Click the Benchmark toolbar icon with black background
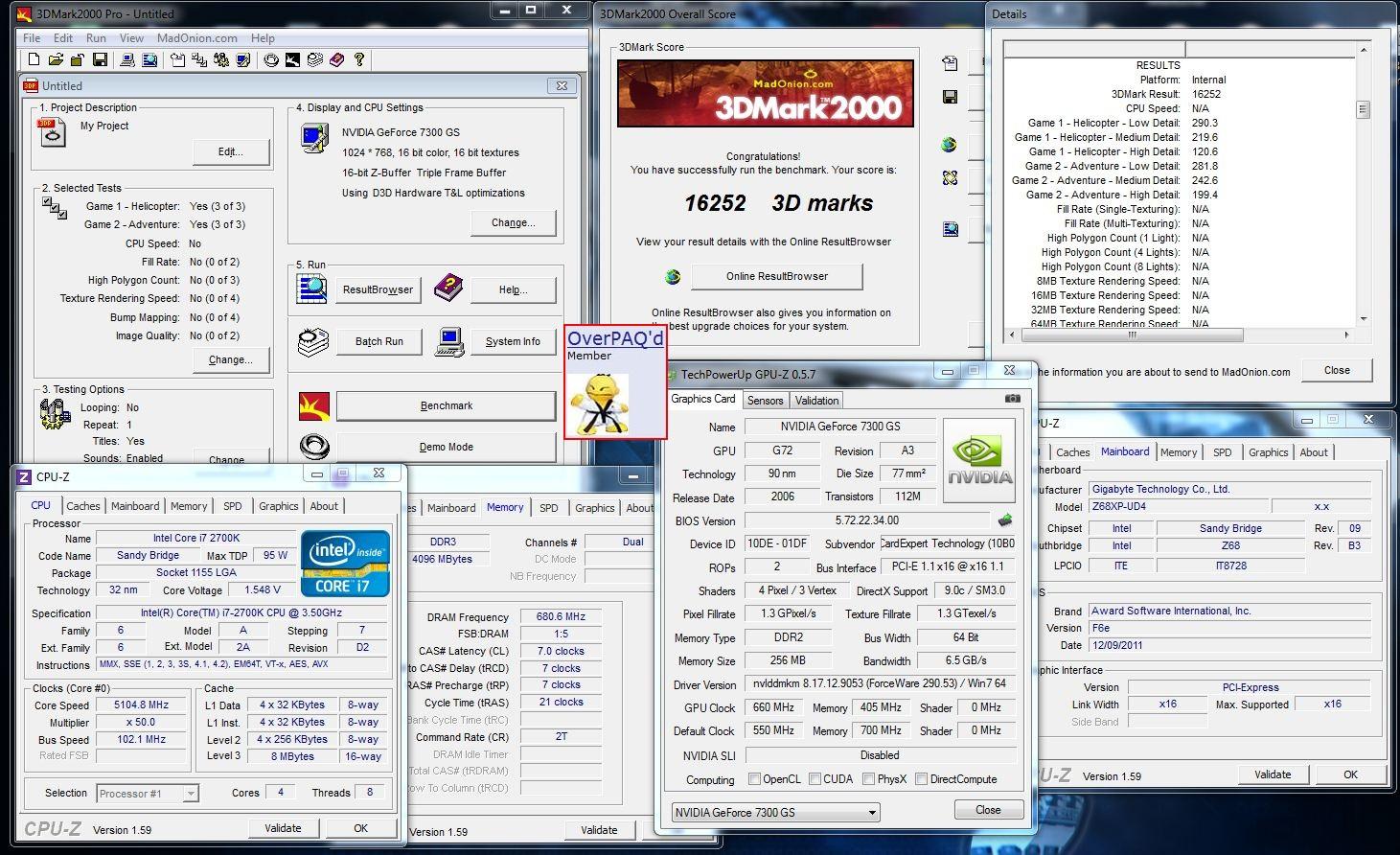 292,59
